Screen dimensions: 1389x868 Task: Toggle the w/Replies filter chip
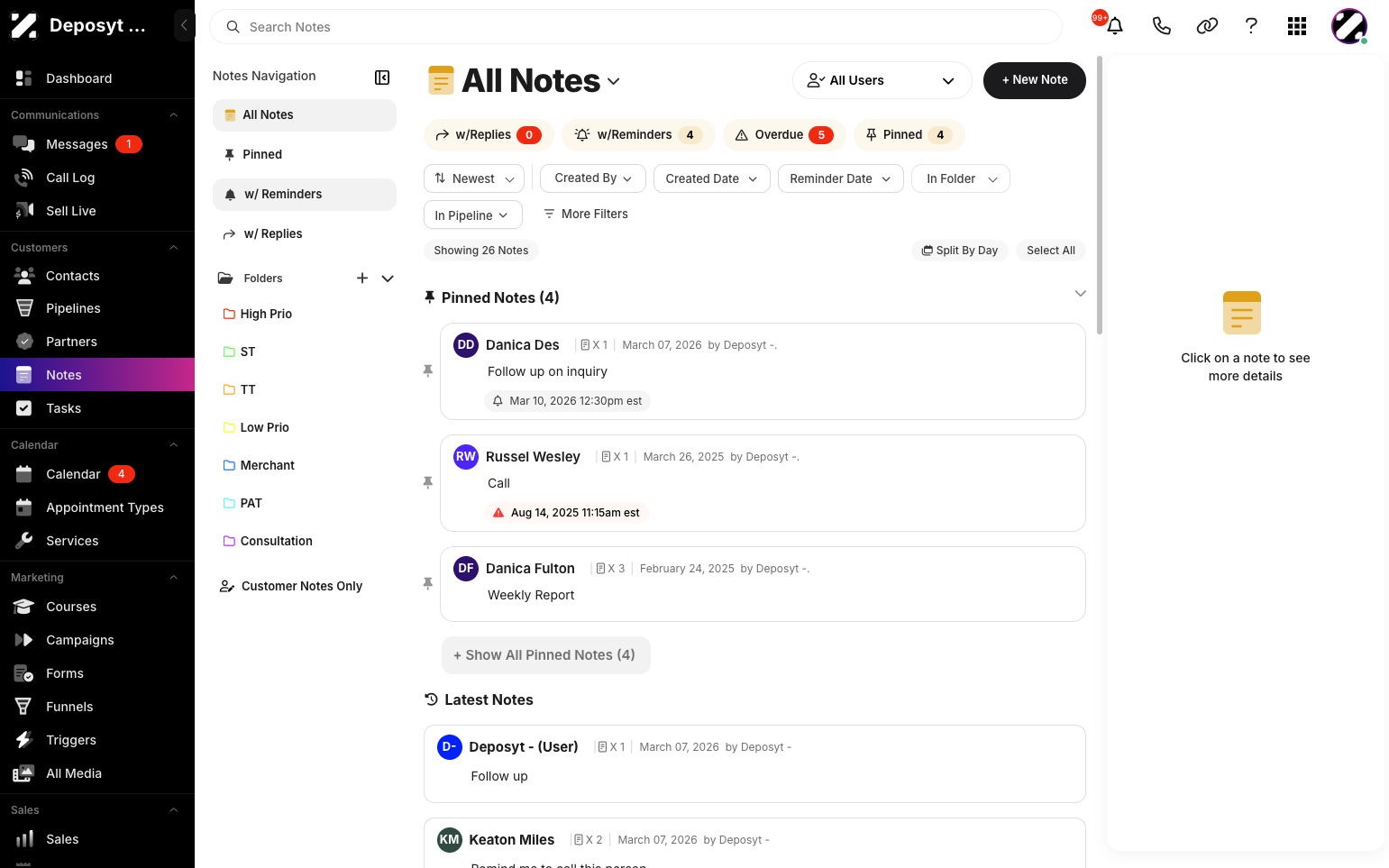pos(488,135)
